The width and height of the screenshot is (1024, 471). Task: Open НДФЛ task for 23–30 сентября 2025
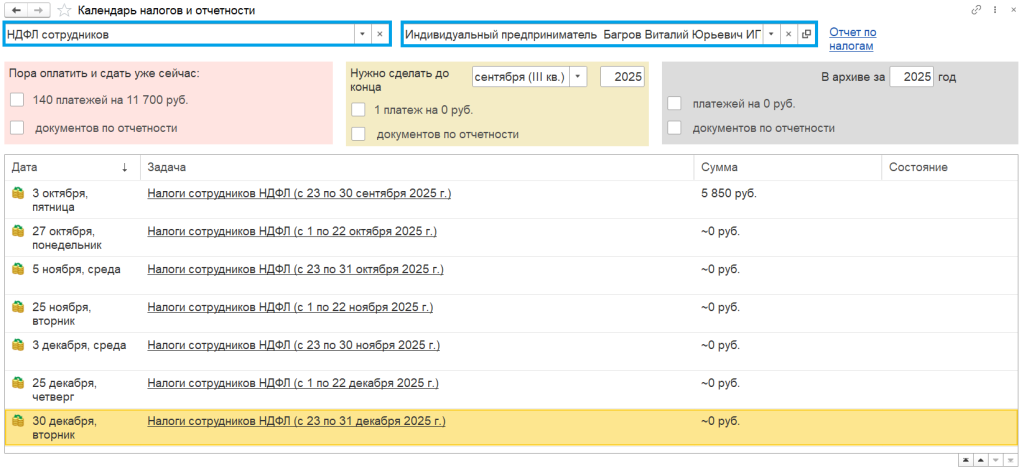point(298,193)
